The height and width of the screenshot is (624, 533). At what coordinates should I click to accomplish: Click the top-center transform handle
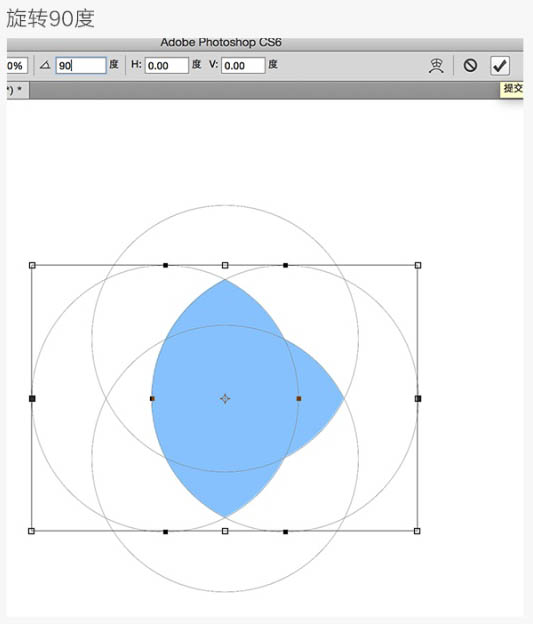pyautogui.click(x=225, y=265)
